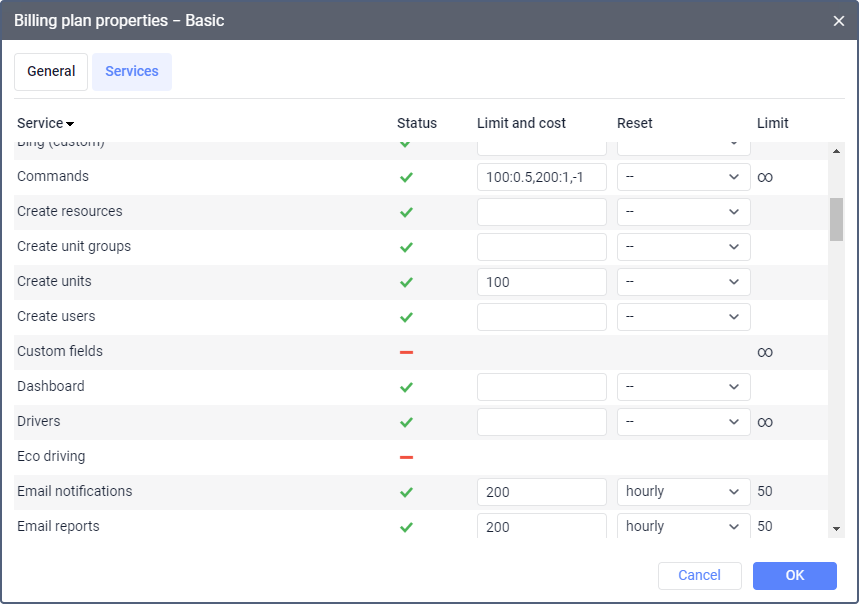Click the Create users status checkmark
This screenshot has height=604, width=859.
click(x=406, y=317)
